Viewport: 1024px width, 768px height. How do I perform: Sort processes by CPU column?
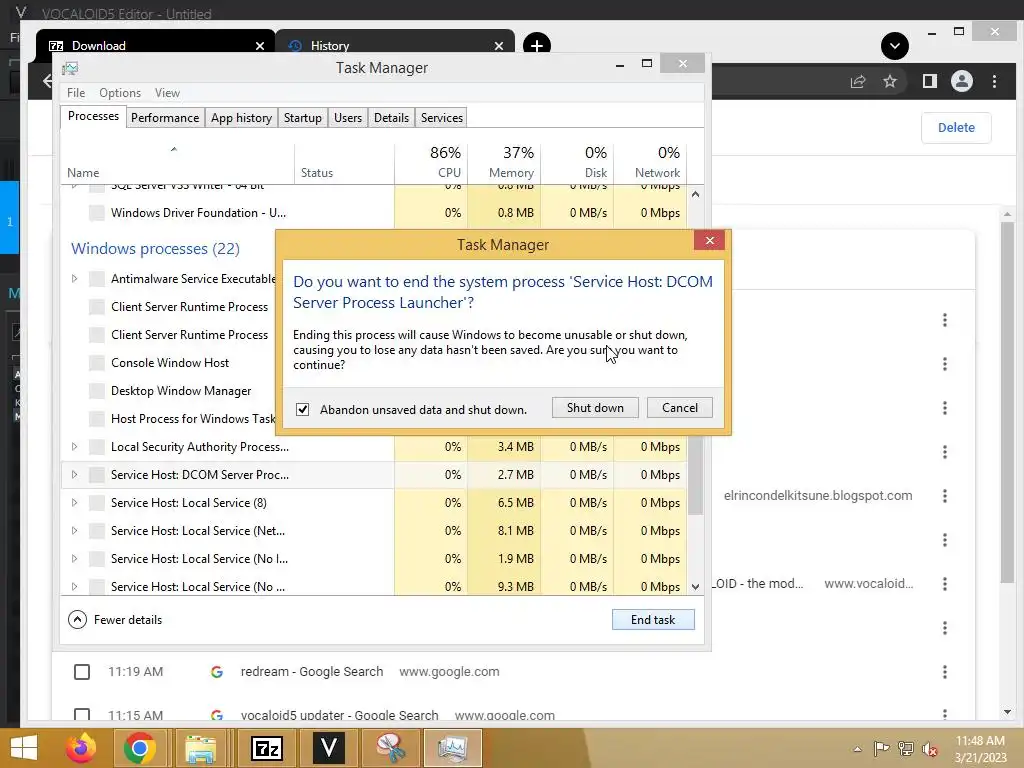coord(432,162)
